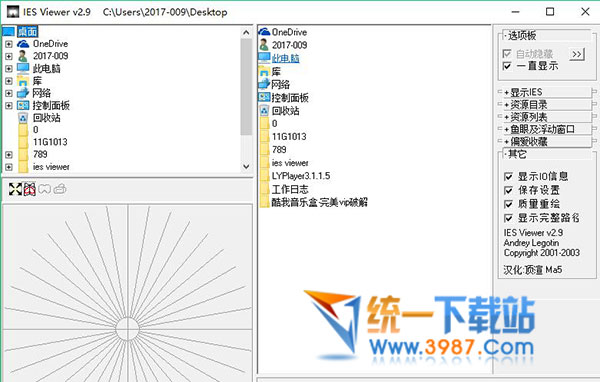Select the 0 folder in the file list
The image size is (600, 382).
[x=274, y=124]
